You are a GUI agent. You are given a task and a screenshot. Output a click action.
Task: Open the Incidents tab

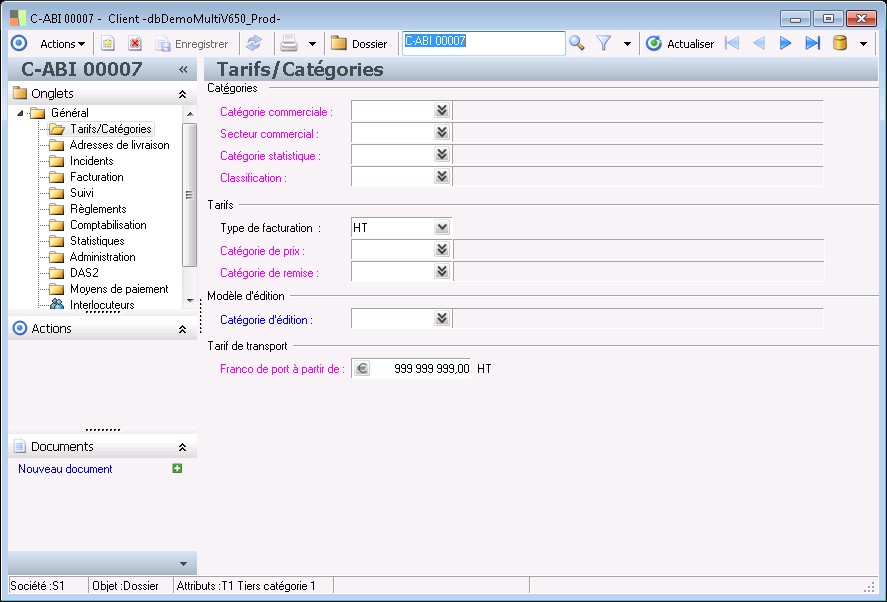pyautogui.click(x=92, y=161)
